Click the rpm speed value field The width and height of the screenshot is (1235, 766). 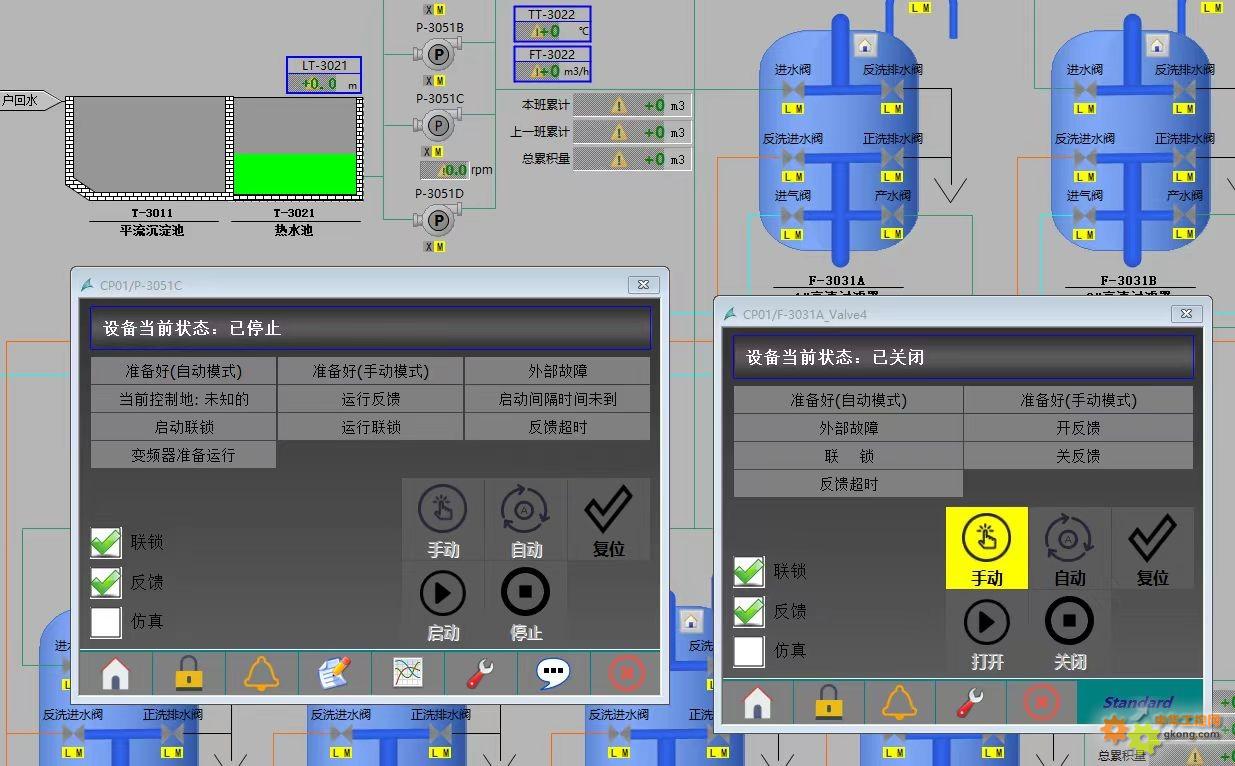tap(444, 170)
